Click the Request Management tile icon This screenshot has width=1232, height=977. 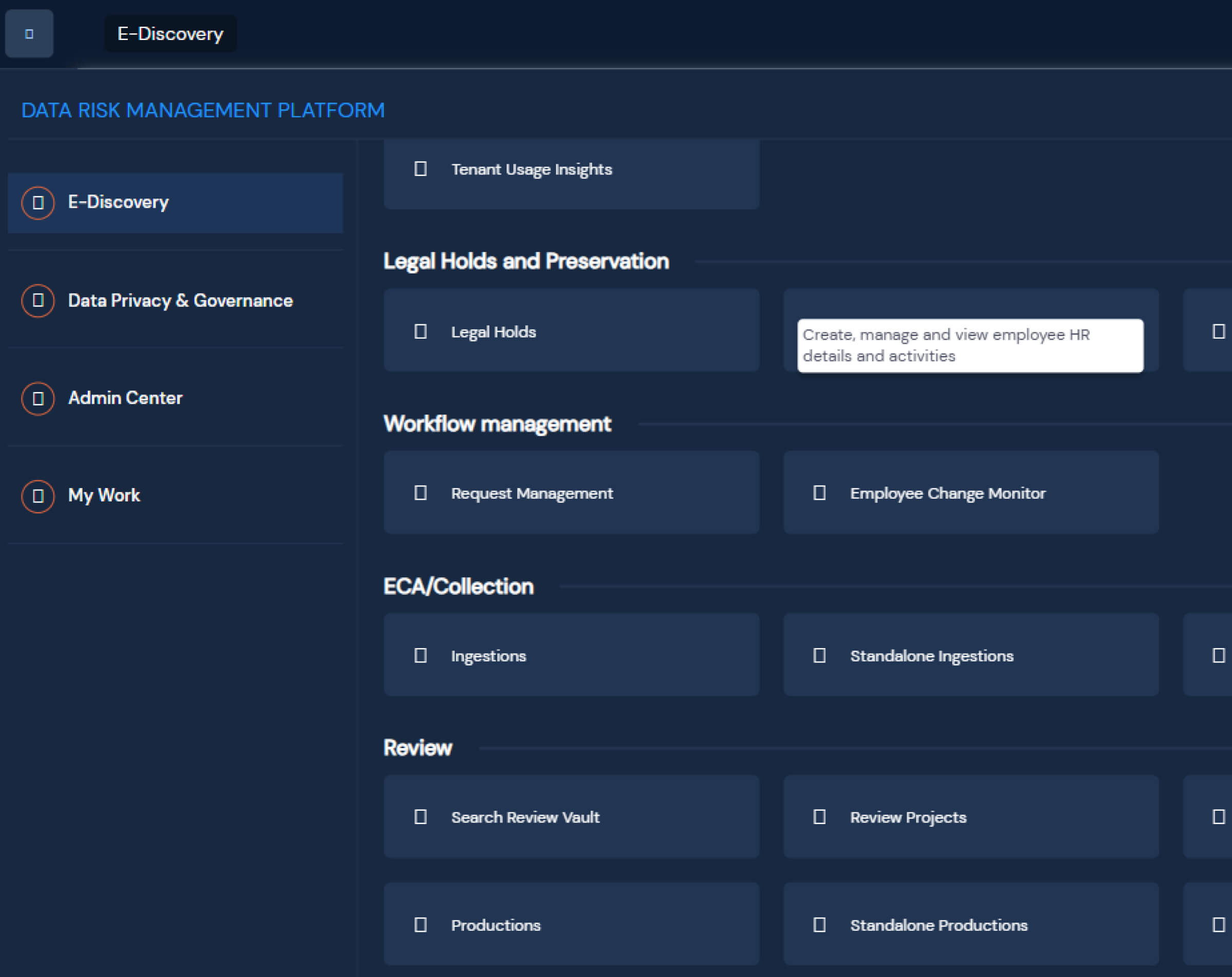pyautogui.click(x=420, y=493)
